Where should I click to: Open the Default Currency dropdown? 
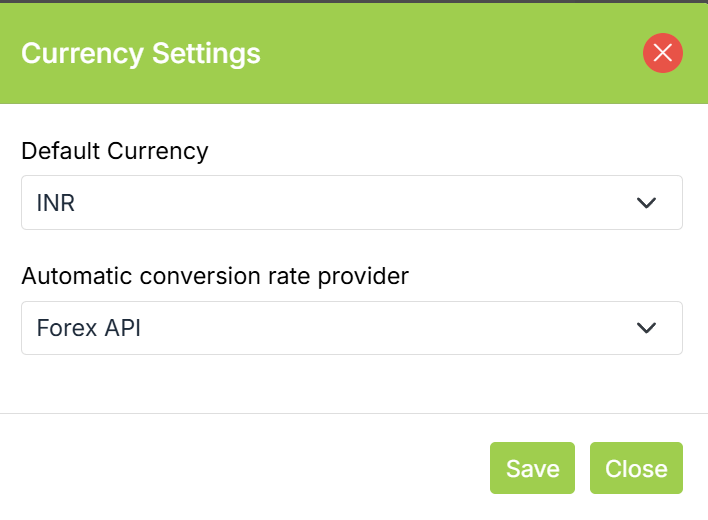(351, 203)
